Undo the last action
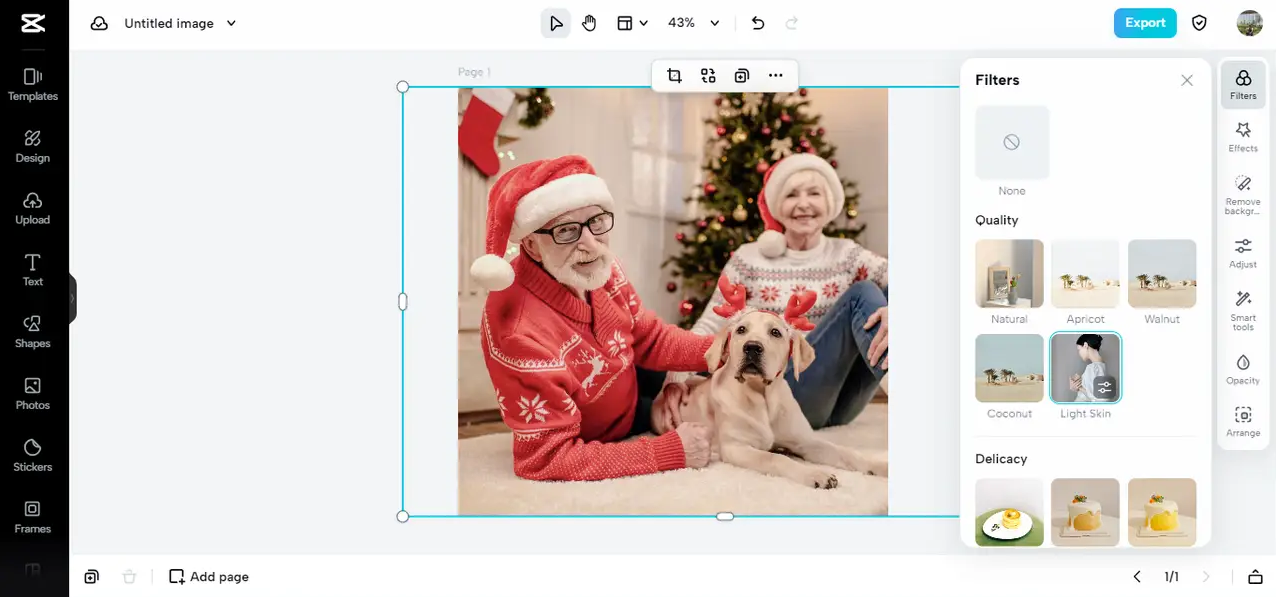The image size is (1276, 597). coord(758,23)
